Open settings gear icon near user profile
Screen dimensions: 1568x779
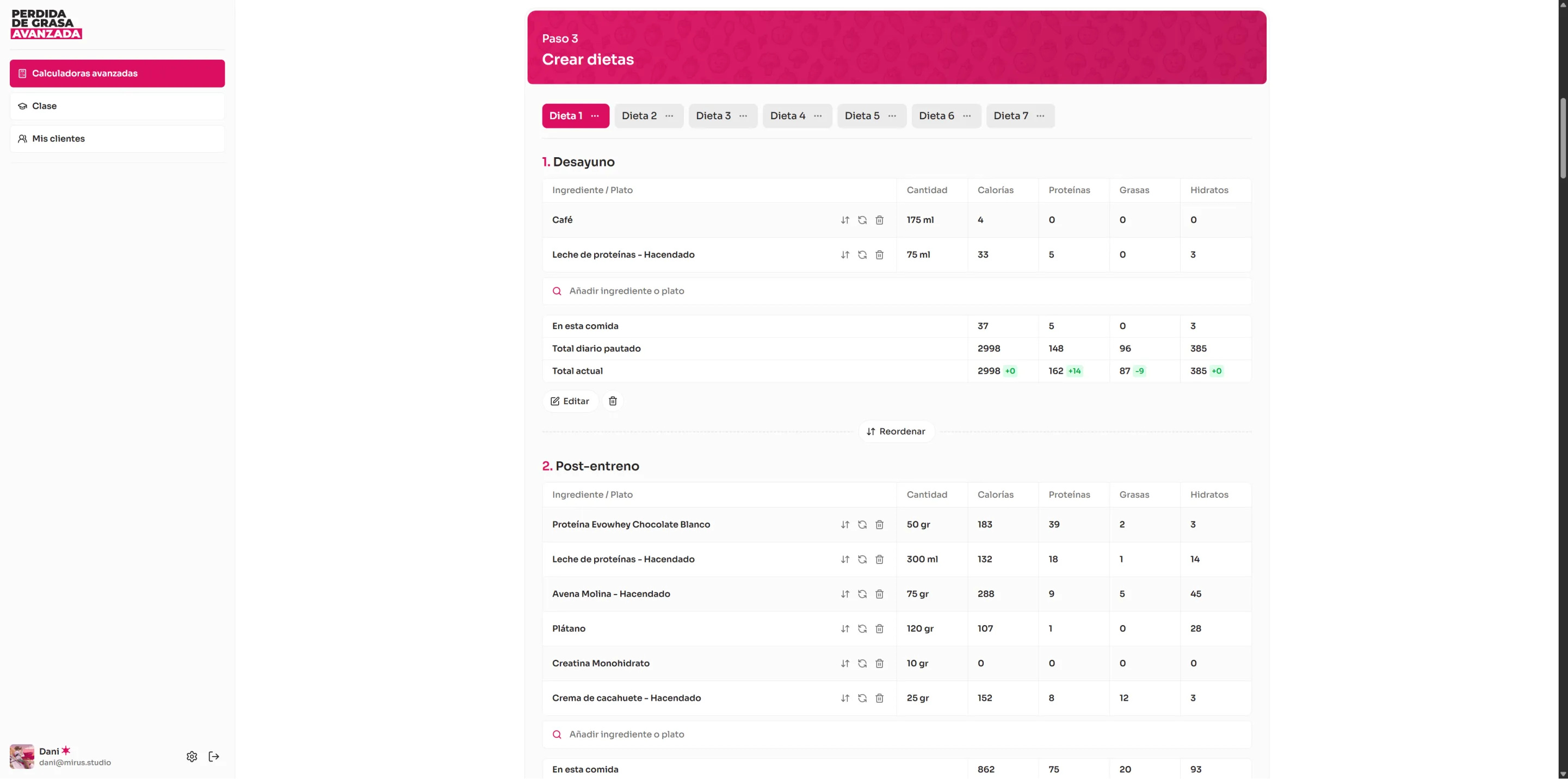192,757
